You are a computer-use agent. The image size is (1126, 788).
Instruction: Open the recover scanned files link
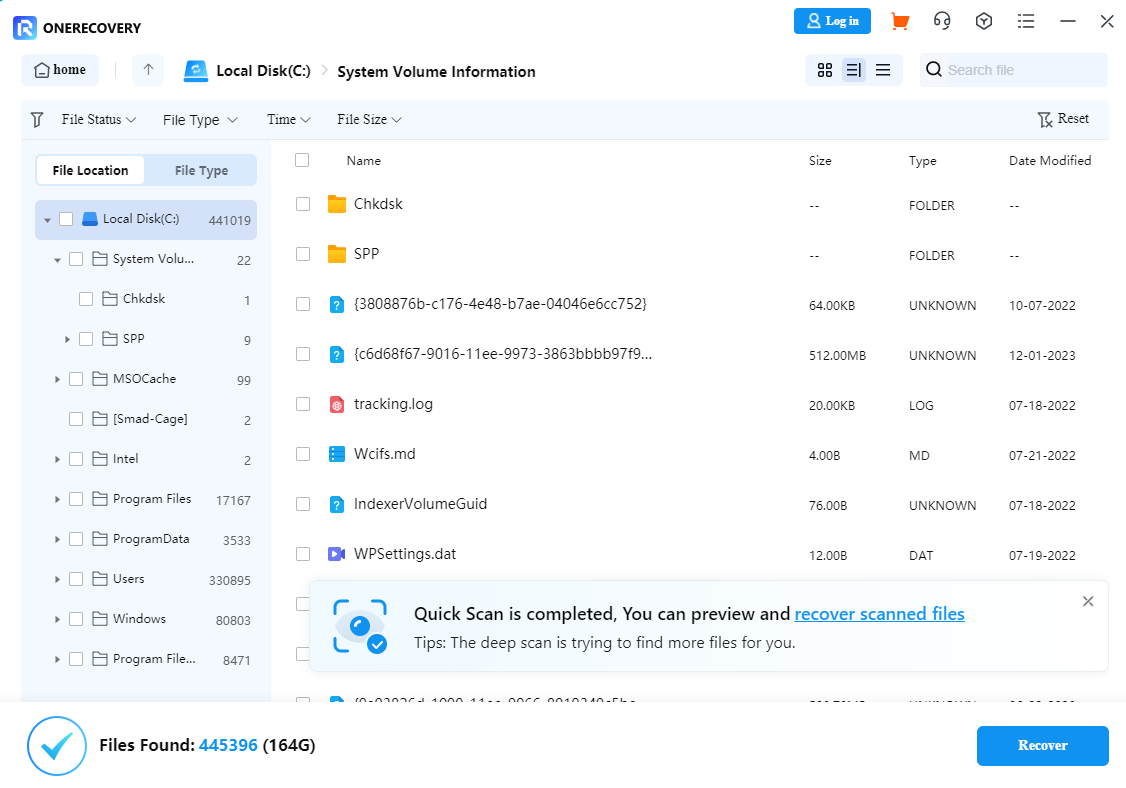[879, 614]
